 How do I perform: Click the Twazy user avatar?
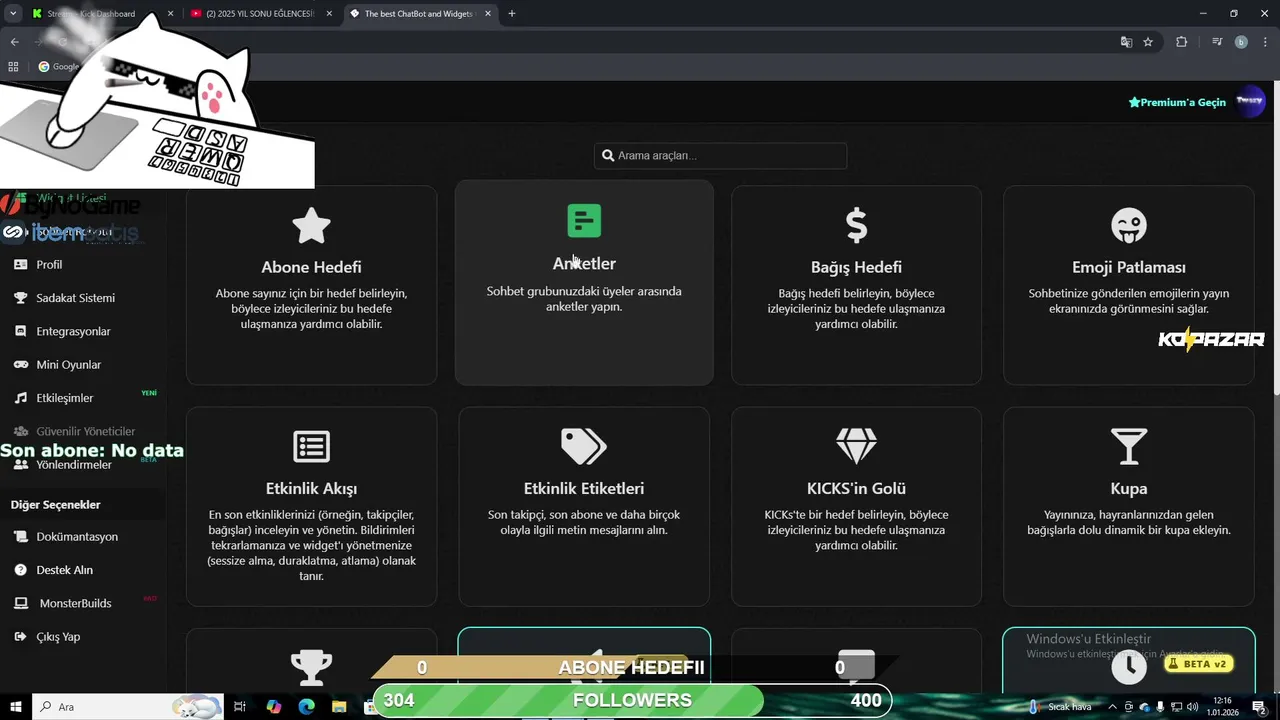click(x=1250, y=101)
